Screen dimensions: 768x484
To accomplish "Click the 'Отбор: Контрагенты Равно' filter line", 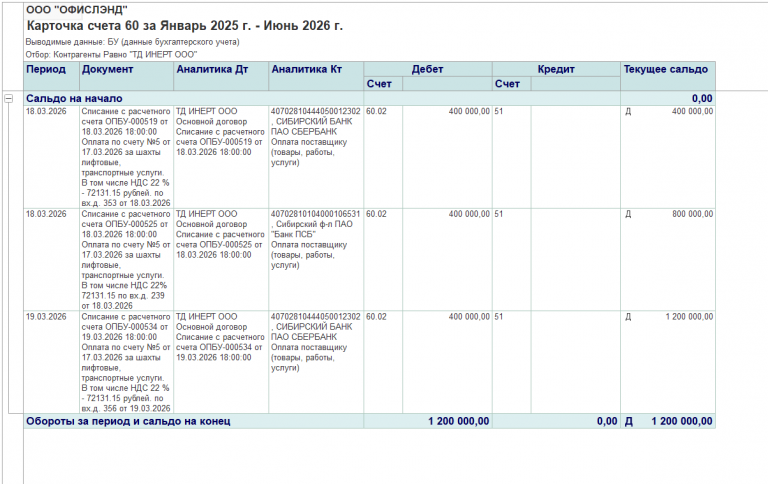I will click(x=111, y=54).
